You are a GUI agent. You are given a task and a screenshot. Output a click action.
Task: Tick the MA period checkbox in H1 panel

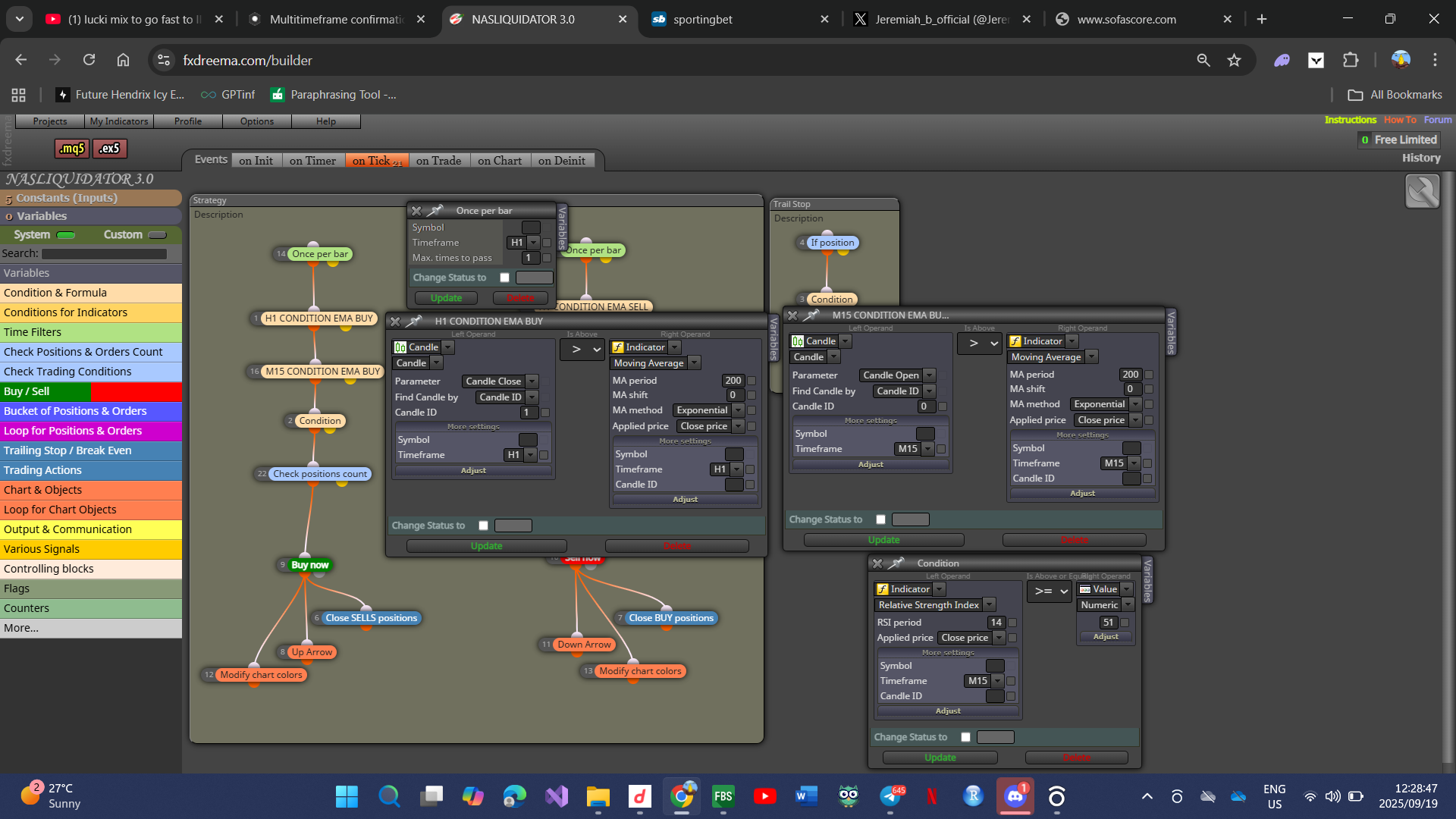coord(752,381)
